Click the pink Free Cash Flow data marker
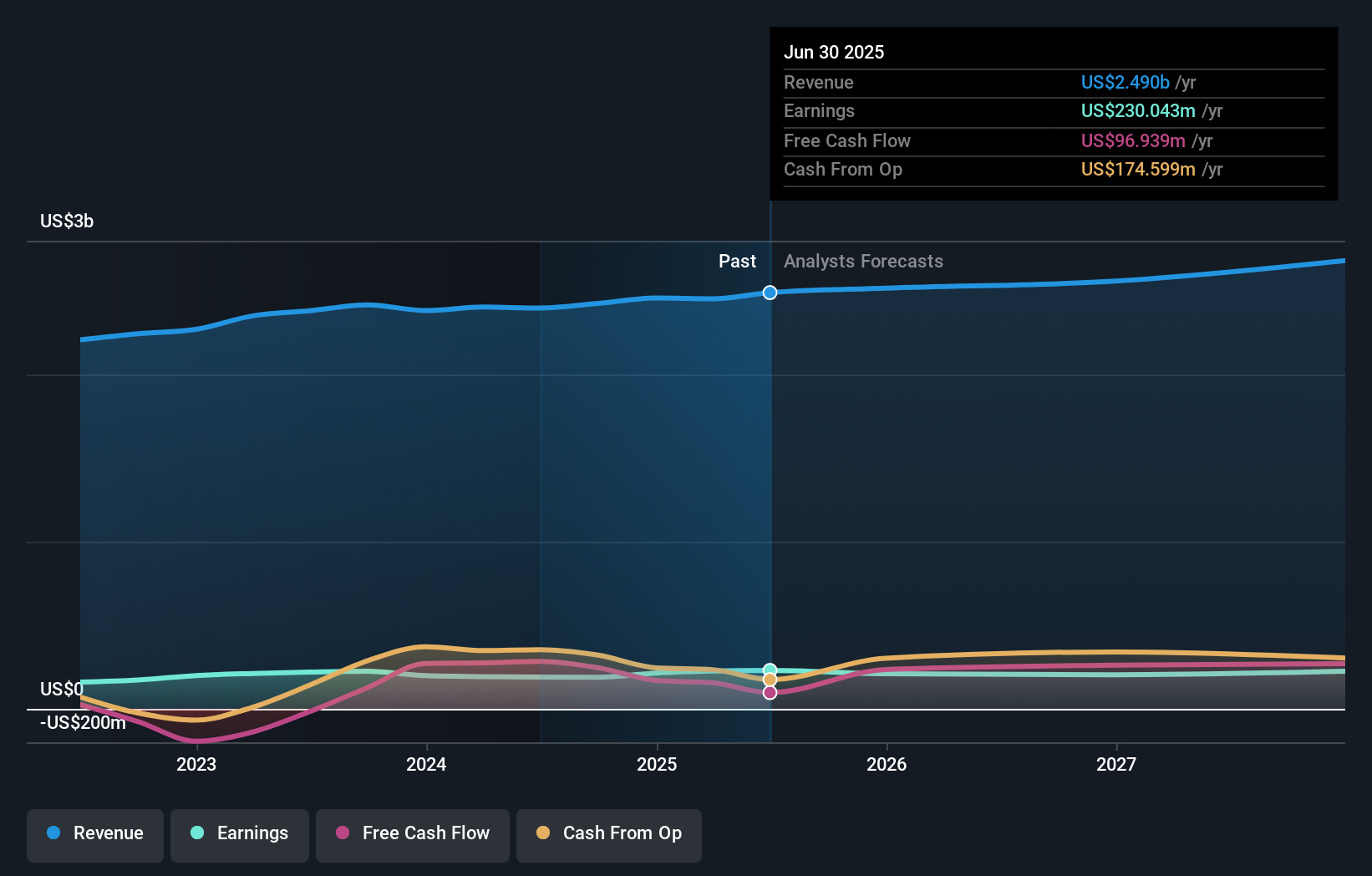 coord(770,693)
